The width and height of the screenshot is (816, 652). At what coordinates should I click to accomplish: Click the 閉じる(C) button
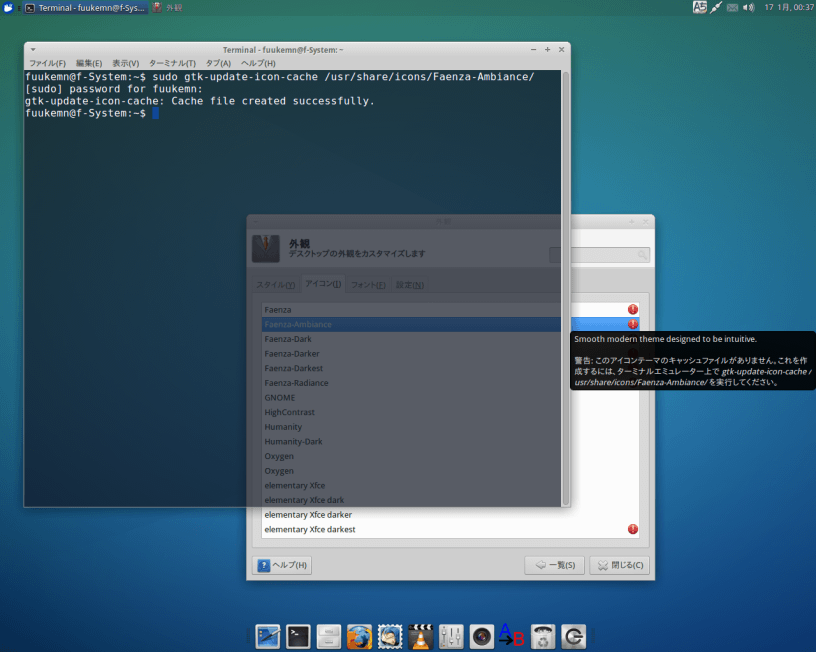[620, 565]
